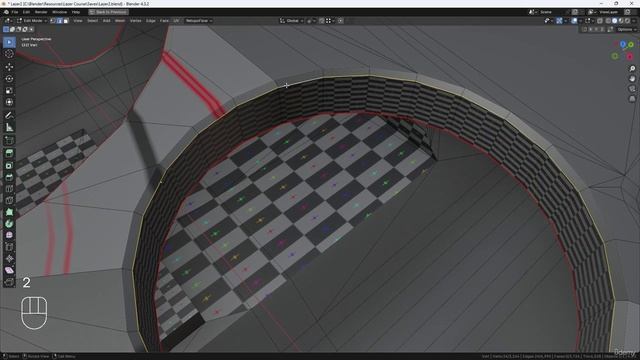This screenshot has width=640, height=360.
Task: Select the Knife tool
Action: [x=9, y=200]
